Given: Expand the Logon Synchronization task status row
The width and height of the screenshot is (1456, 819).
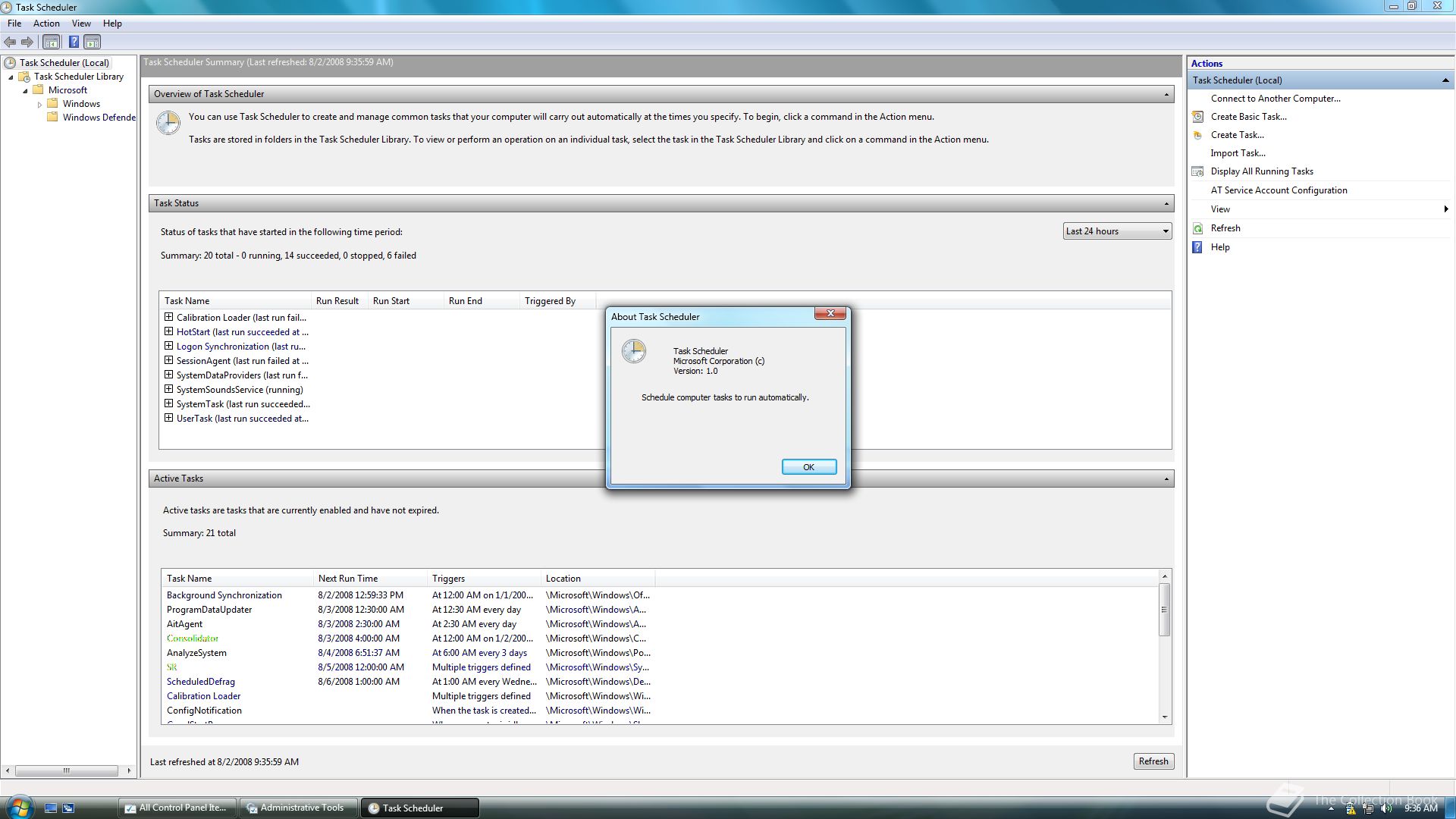Looking at the screenshot, I should coord(168,346).
